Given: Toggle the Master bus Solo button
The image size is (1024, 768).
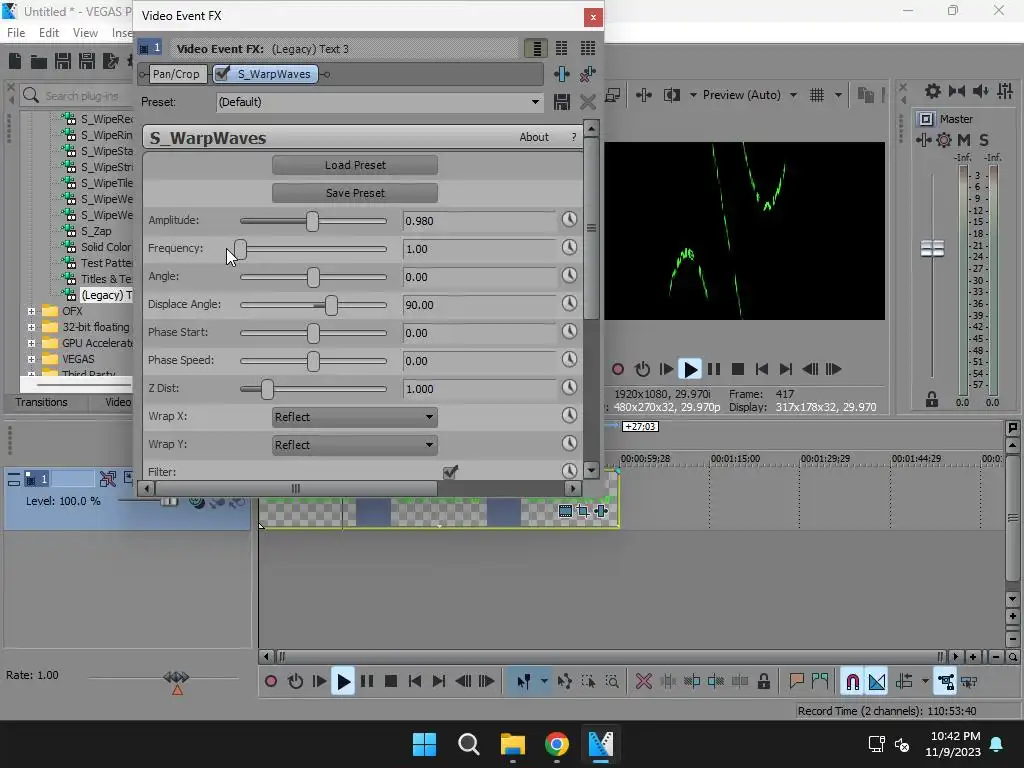Looking at the screenshot, I should point(984,140).
